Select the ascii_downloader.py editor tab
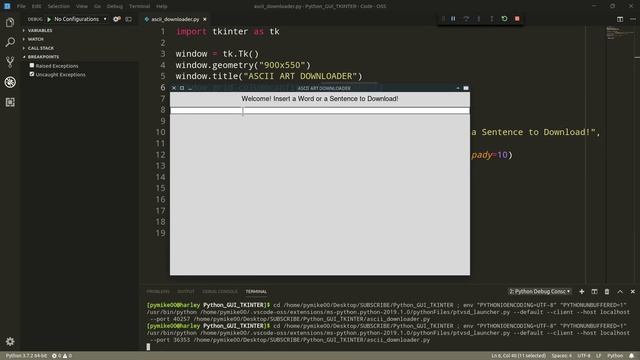 coord(175,19)
